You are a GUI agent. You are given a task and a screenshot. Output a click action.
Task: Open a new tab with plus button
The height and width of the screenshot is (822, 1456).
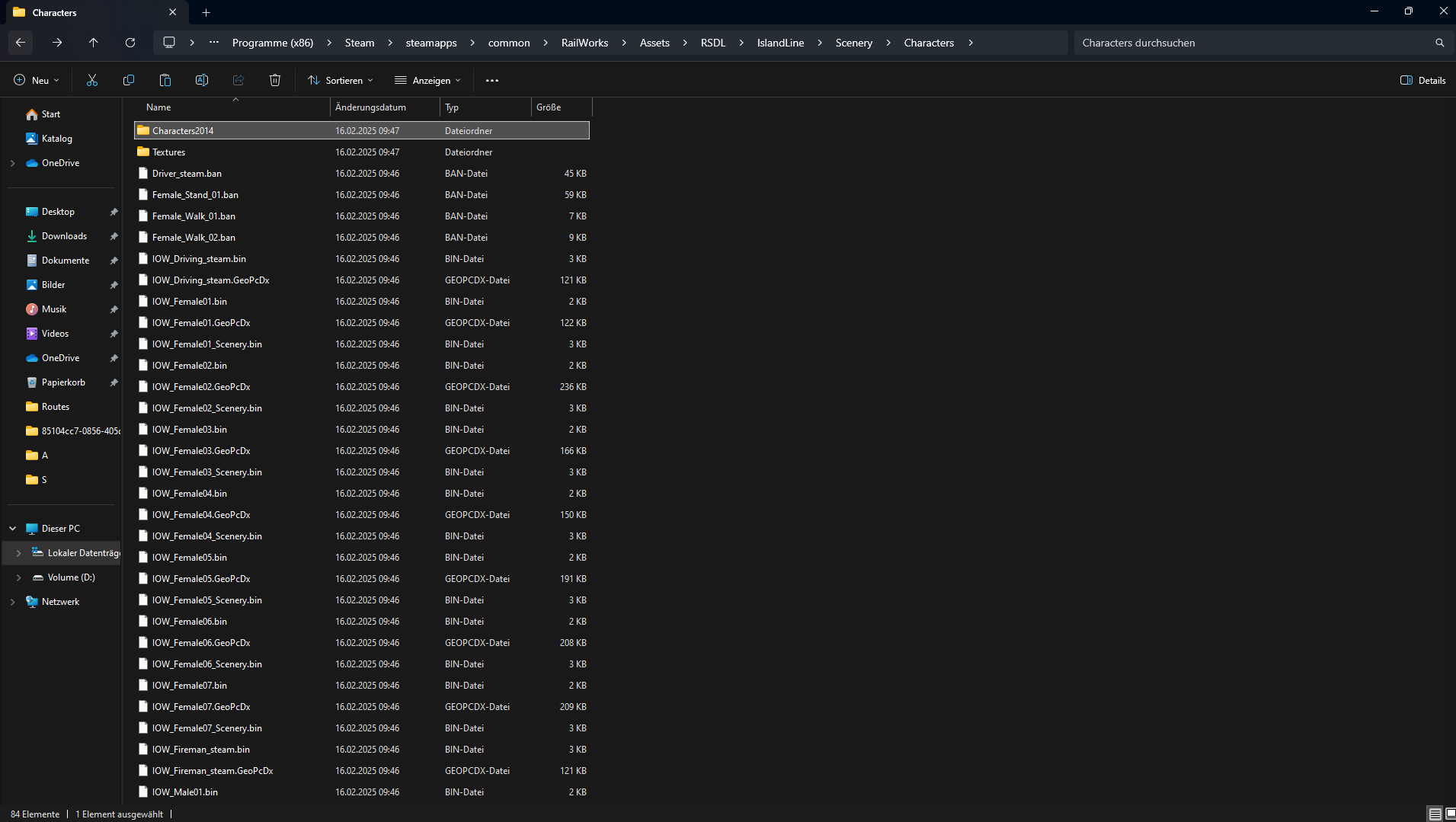coord(206,12)
